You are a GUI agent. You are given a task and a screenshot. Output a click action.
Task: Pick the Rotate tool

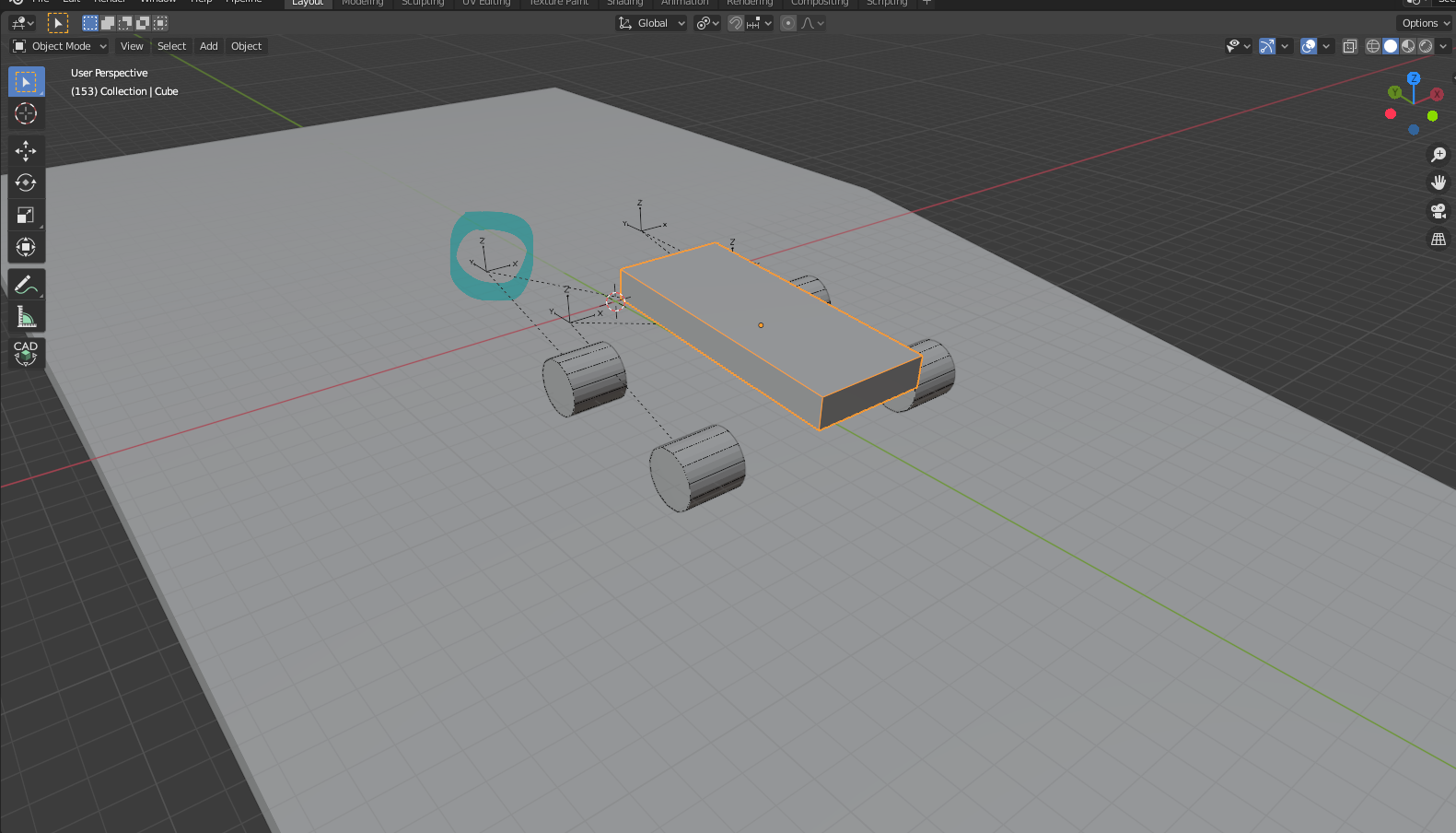(26, 182)
